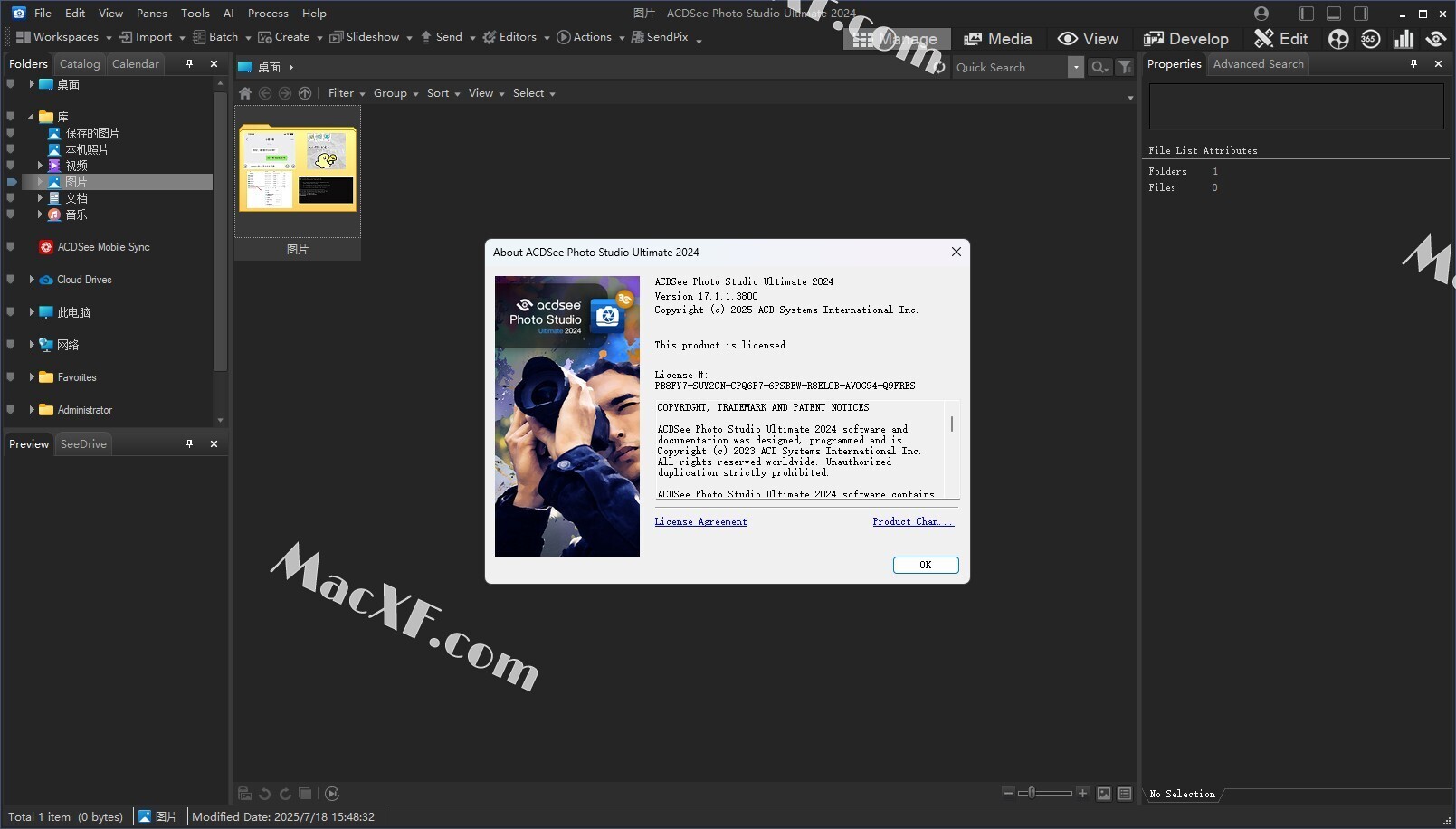Open the Editors toolbar menu
The height and width of the screenshot is (829, 1456).
pos(516,37)
